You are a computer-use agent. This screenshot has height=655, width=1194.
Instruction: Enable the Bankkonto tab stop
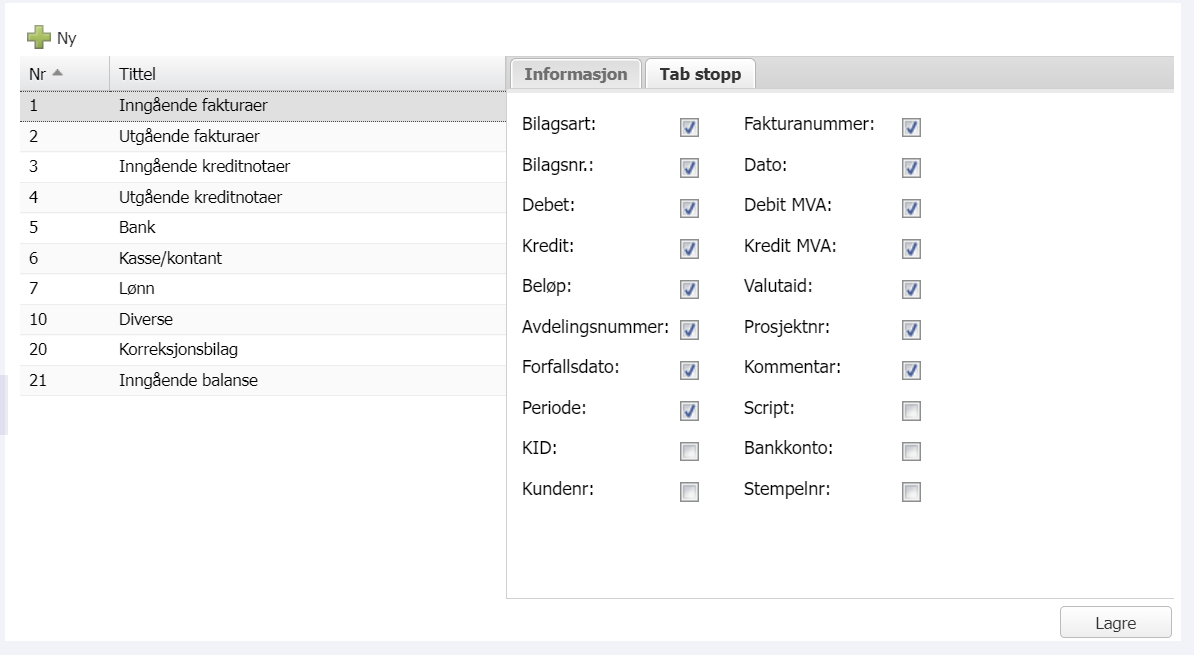coord(911,451)
